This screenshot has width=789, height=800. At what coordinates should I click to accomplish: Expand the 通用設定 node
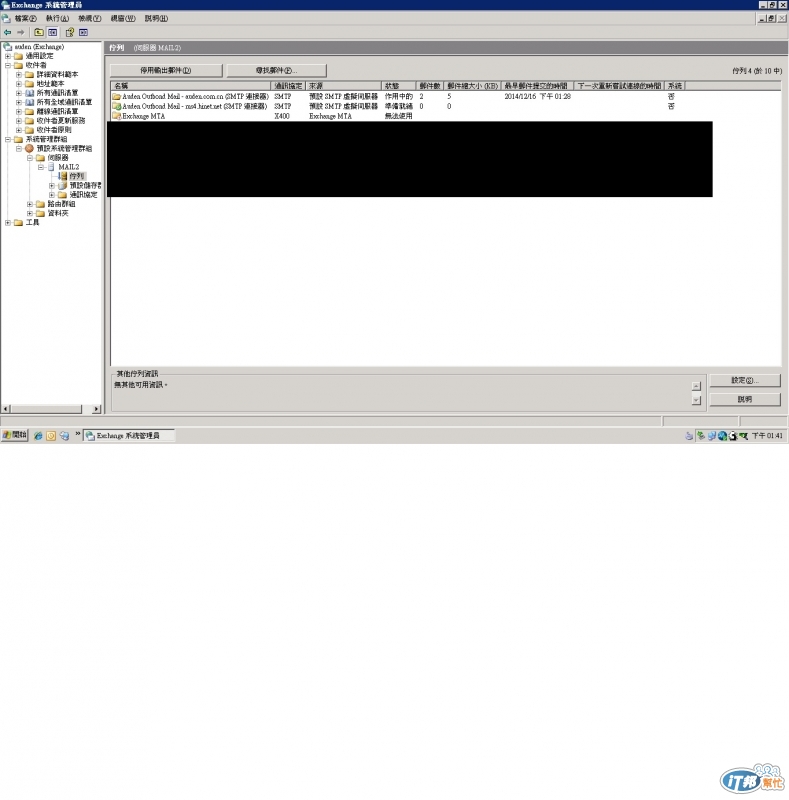pyautogui.click(x=8, y=56)
